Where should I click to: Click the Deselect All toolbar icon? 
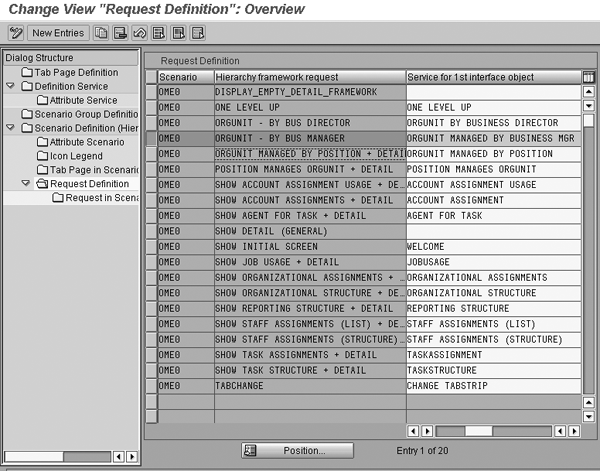click(x=197, y=33)
